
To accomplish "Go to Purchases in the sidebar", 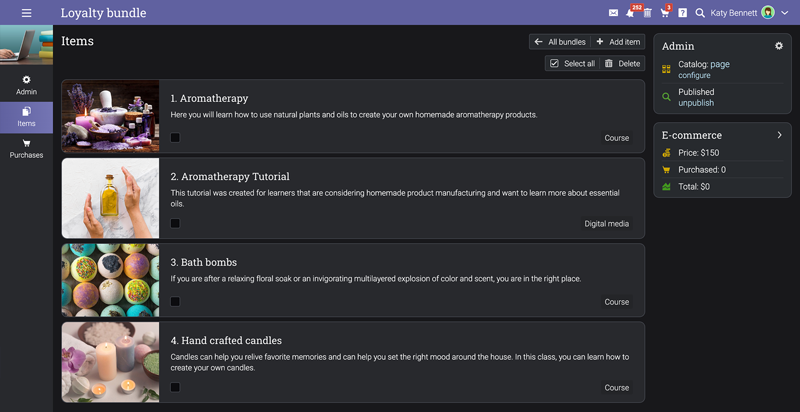I will click(27, 149).
